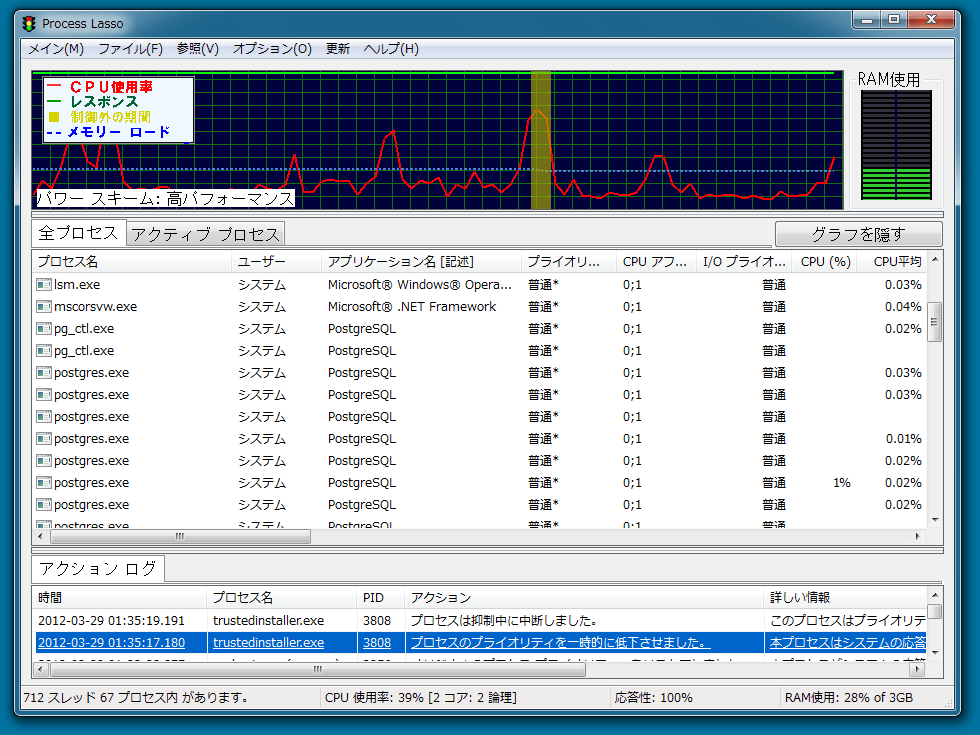Click プロセスは抑制中に中断しました action text
The image size is (980, 735).
[x=504, y=621]
